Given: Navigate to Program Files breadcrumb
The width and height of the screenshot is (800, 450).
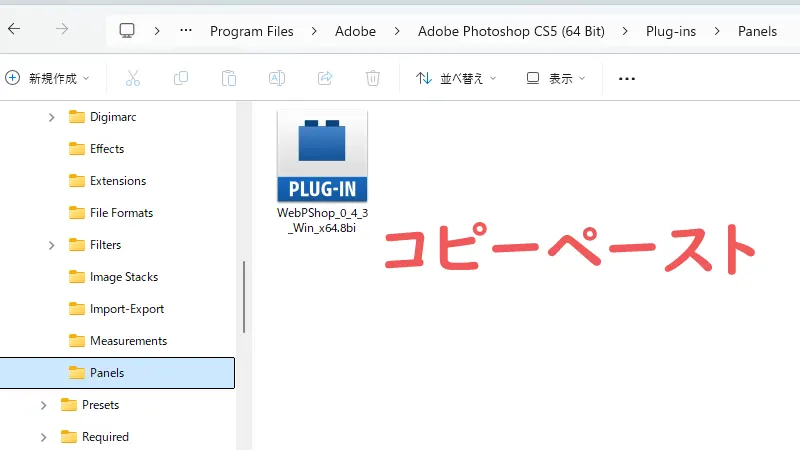Looking at the screenshot, I should [252, 31].
